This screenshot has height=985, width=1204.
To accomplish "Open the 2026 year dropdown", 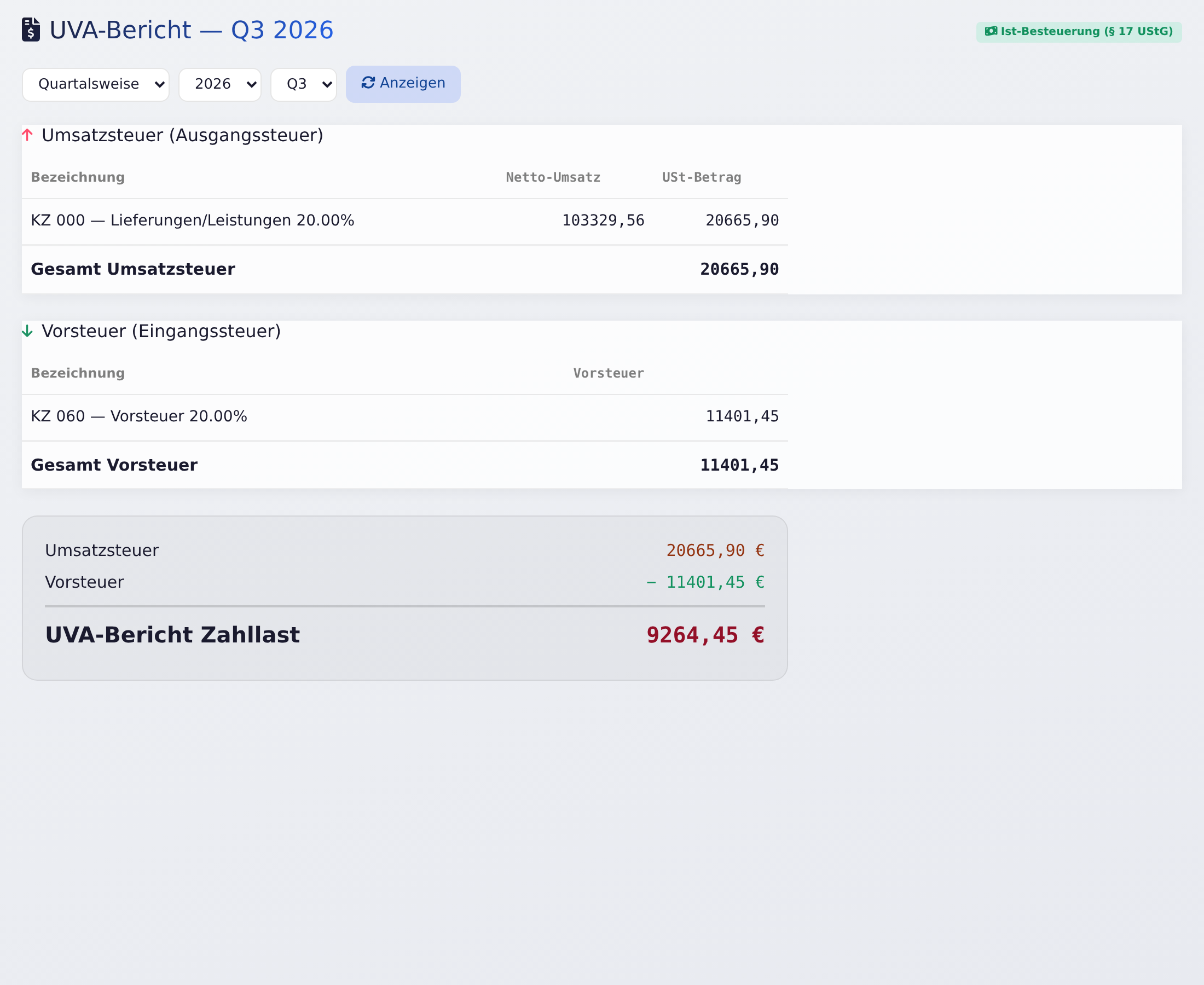I will 220,84.
